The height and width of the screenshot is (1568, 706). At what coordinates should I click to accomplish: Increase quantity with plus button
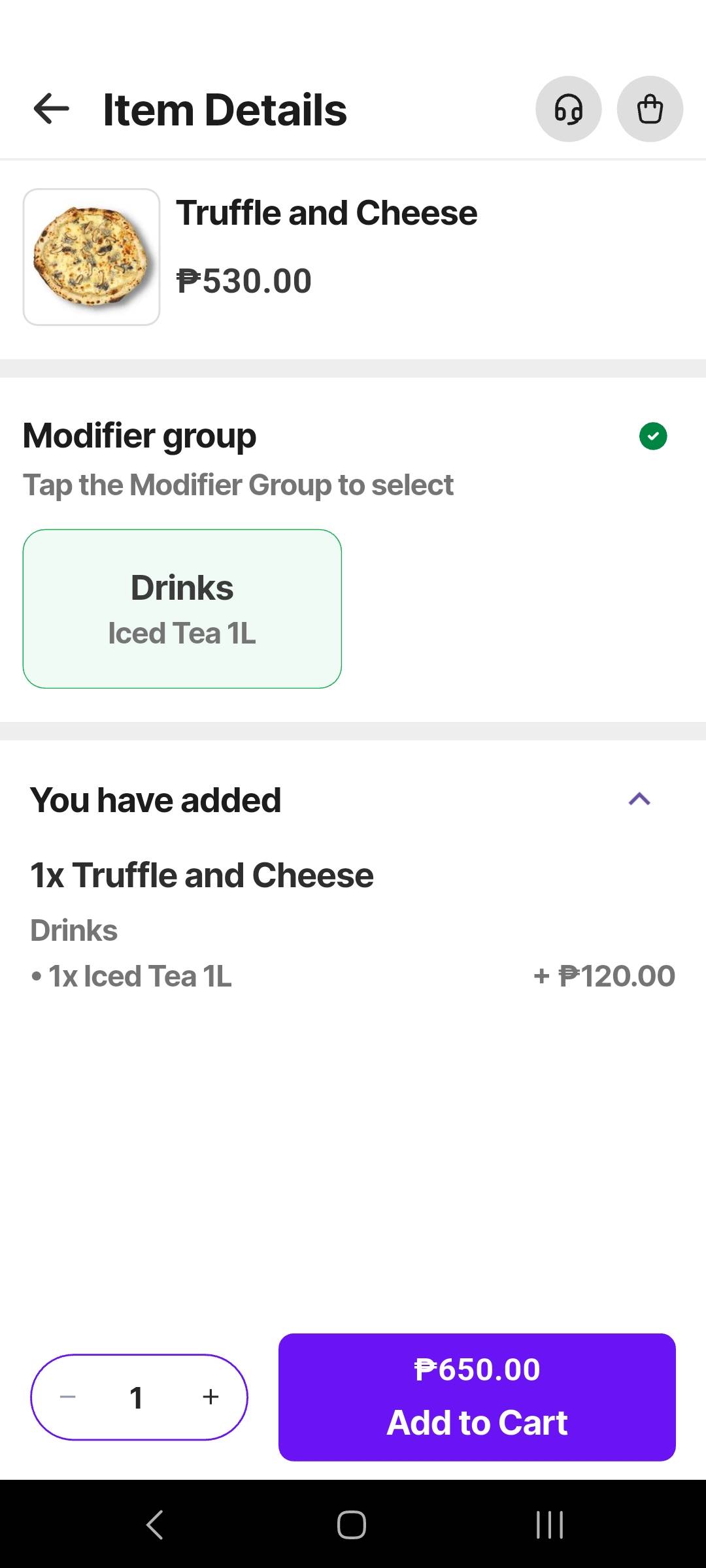[x=210, y=1397]
